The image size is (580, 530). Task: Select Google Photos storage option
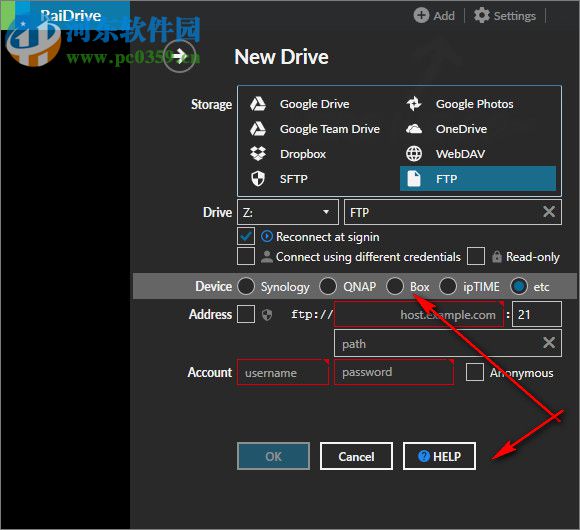tap(460, 104)
